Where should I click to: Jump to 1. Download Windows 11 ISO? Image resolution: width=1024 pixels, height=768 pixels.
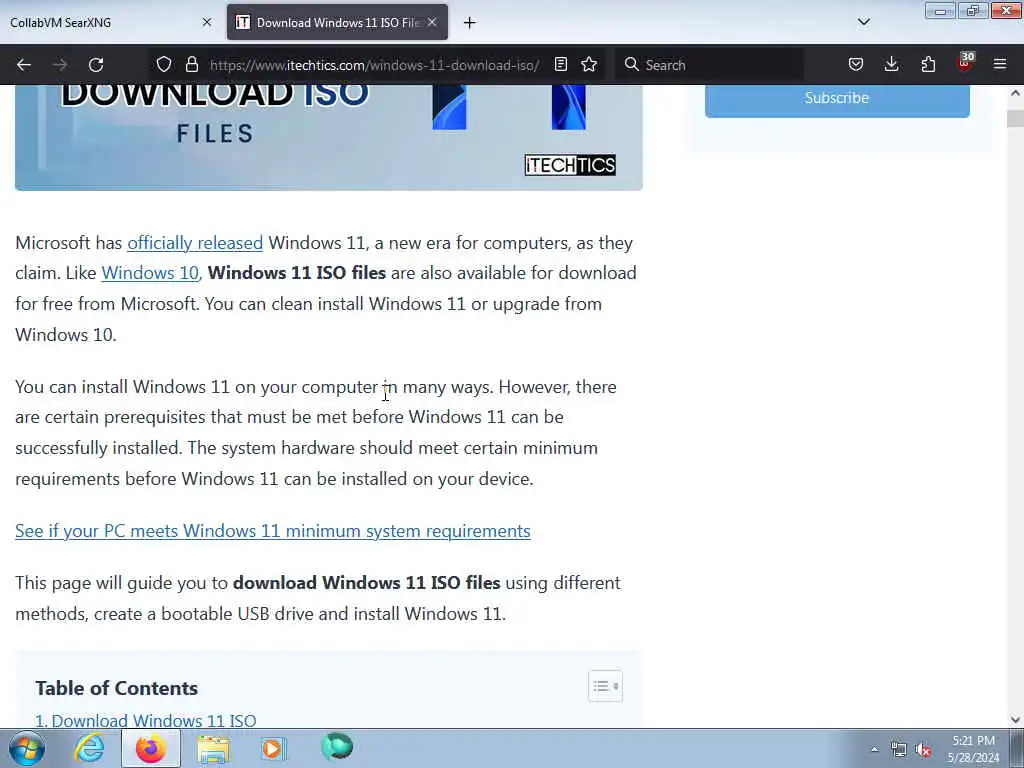pos(146,720)
